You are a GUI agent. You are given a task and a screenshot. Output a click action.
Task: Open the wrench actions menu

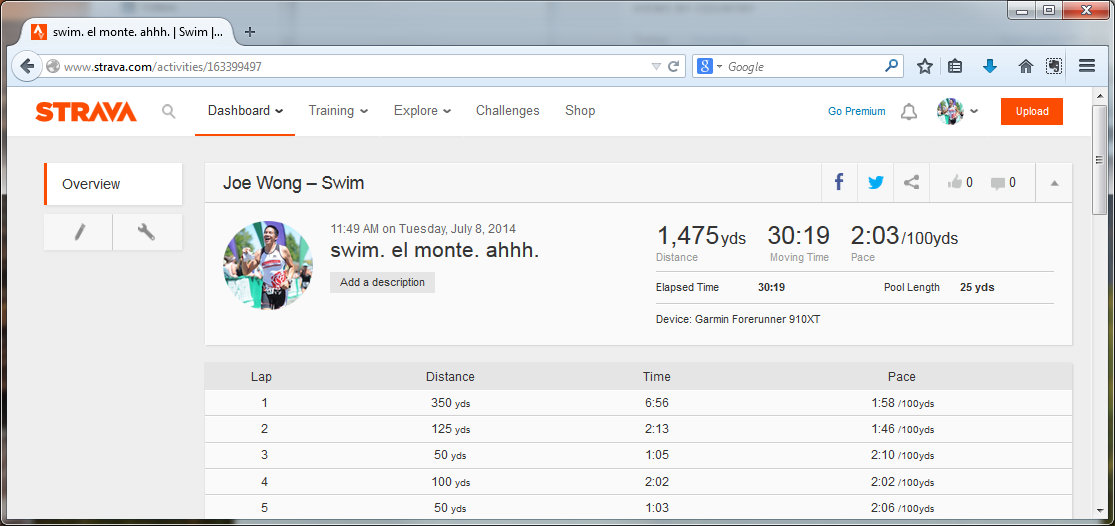tap(146, 232)
